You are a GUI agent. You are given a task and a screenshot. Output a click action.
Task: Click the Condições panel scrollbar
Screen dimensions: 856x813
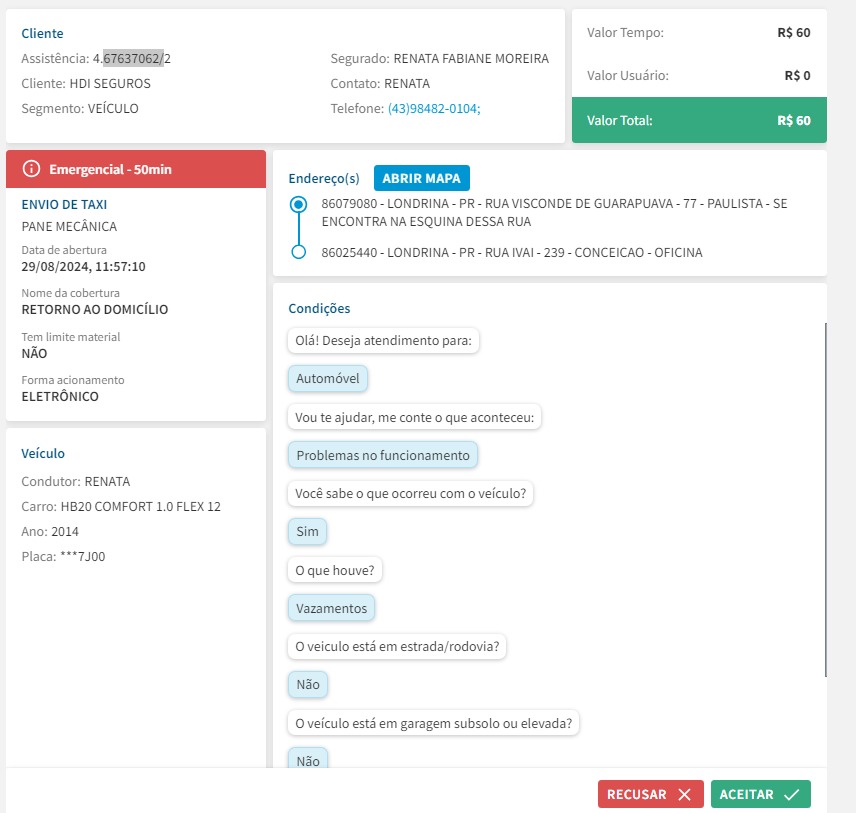click(825, 500)
